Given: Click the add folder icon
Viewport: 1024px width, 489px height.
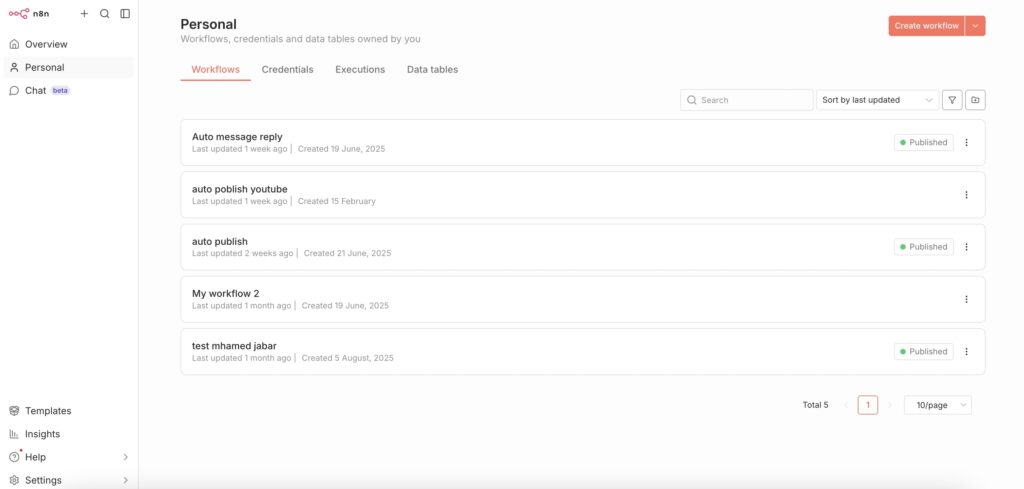Looking at the screenshot, I should click(975, 100).
